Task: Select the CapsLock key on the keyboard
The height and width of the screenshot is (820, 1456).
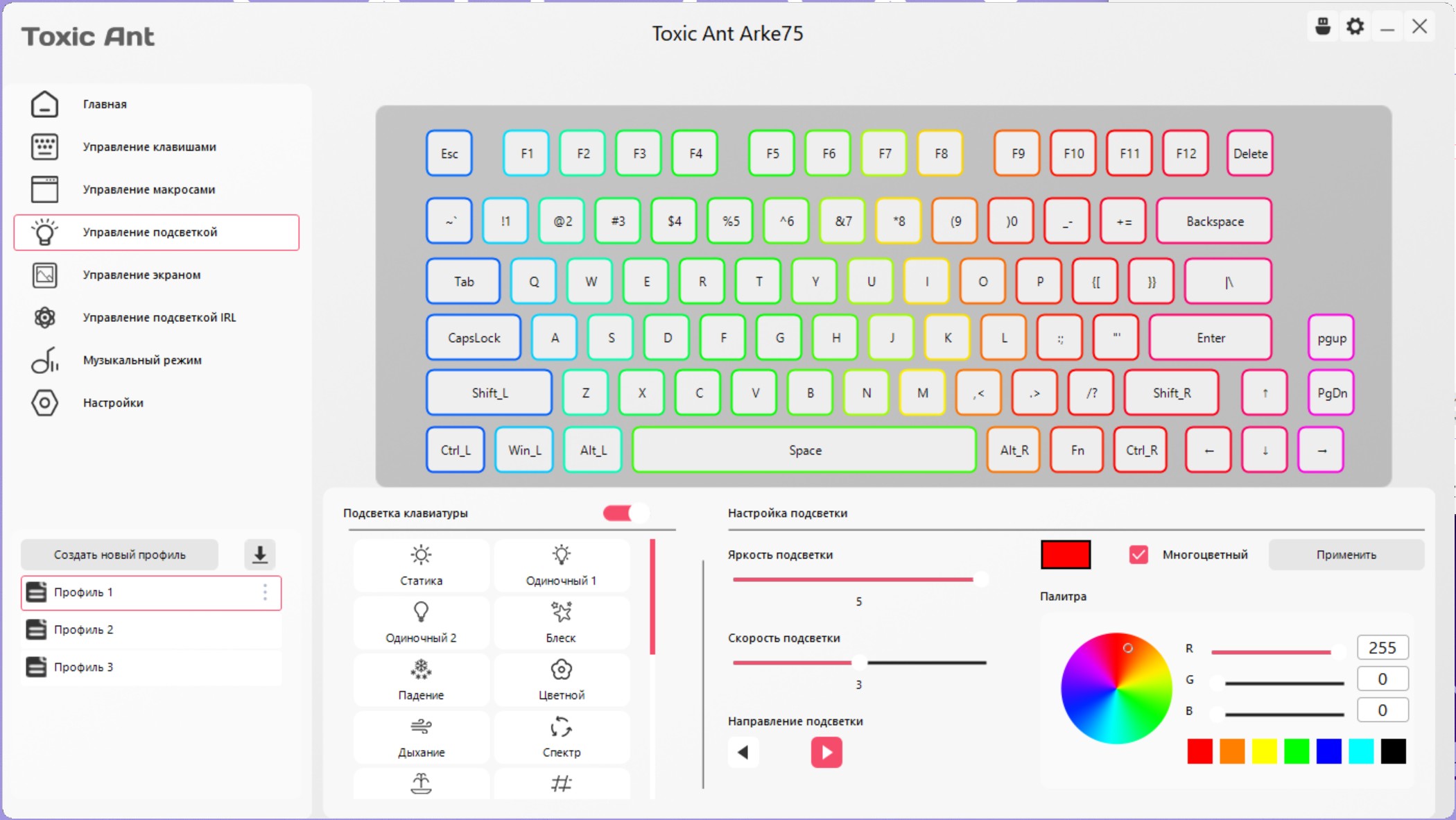Action: 474,338
